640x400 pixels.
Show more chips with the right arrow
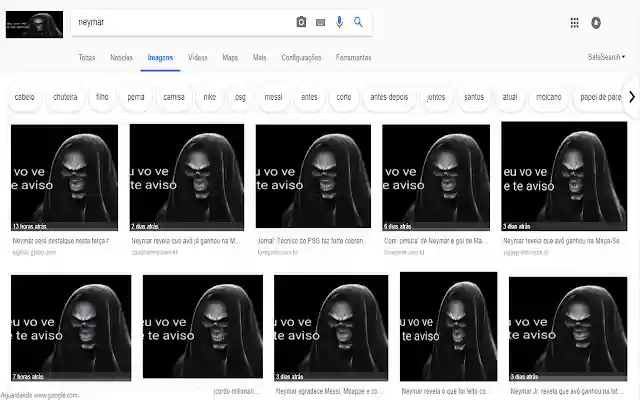632,97
